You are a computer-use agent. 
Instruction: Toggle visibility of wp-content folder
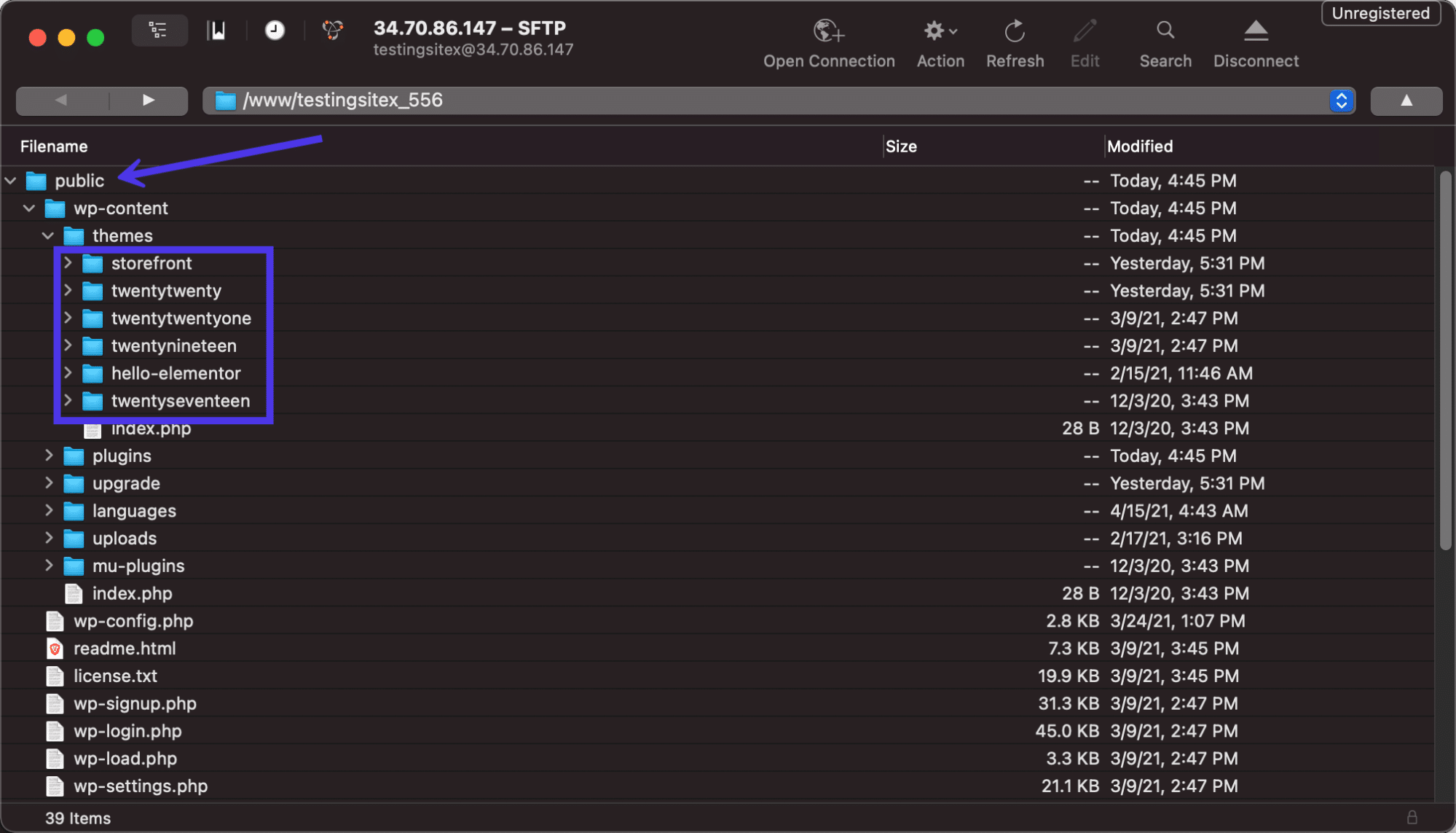point(30,208)
